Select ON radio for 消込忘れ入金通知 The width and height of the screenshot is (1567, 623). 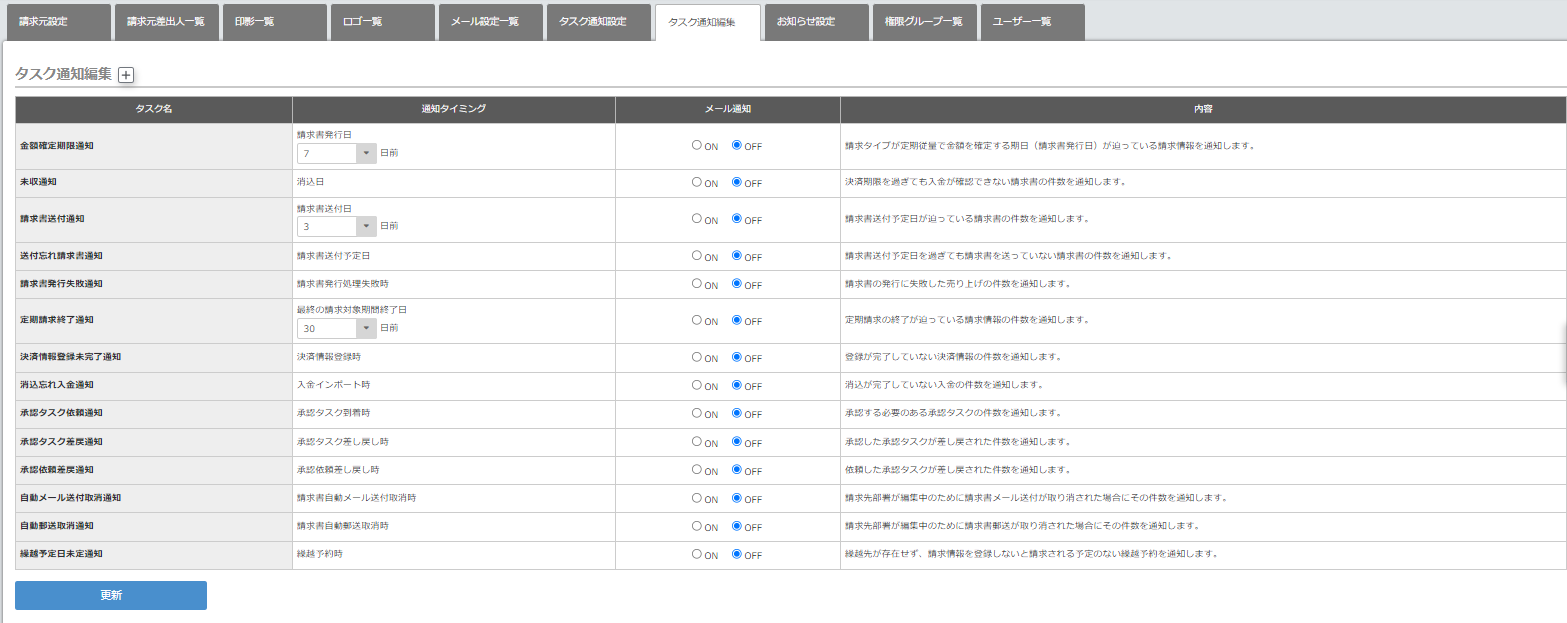[697, 385]
